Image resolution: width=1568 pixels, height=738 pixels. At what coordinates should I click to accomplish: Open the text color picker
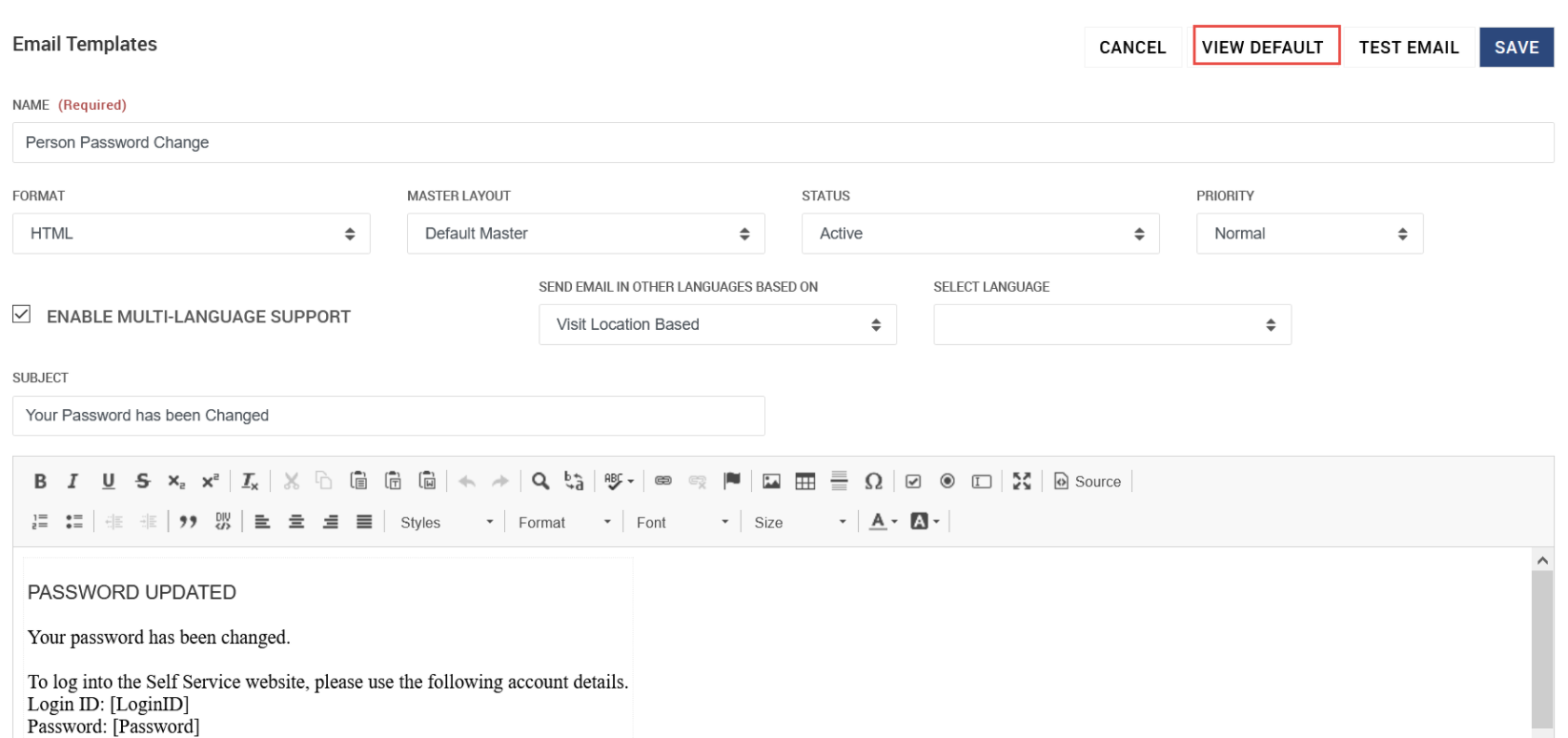pyautogui.click(x=883, y=522)
